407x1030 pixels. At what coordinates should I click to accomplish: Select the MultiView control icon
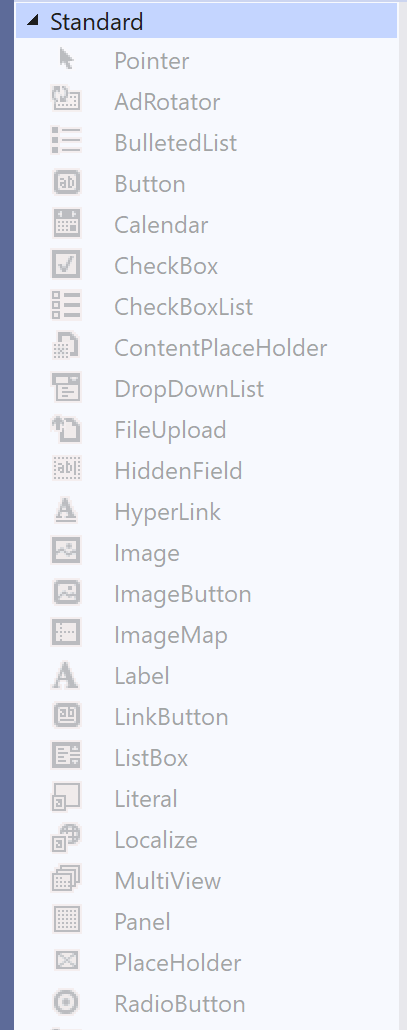tap(66, 879)
